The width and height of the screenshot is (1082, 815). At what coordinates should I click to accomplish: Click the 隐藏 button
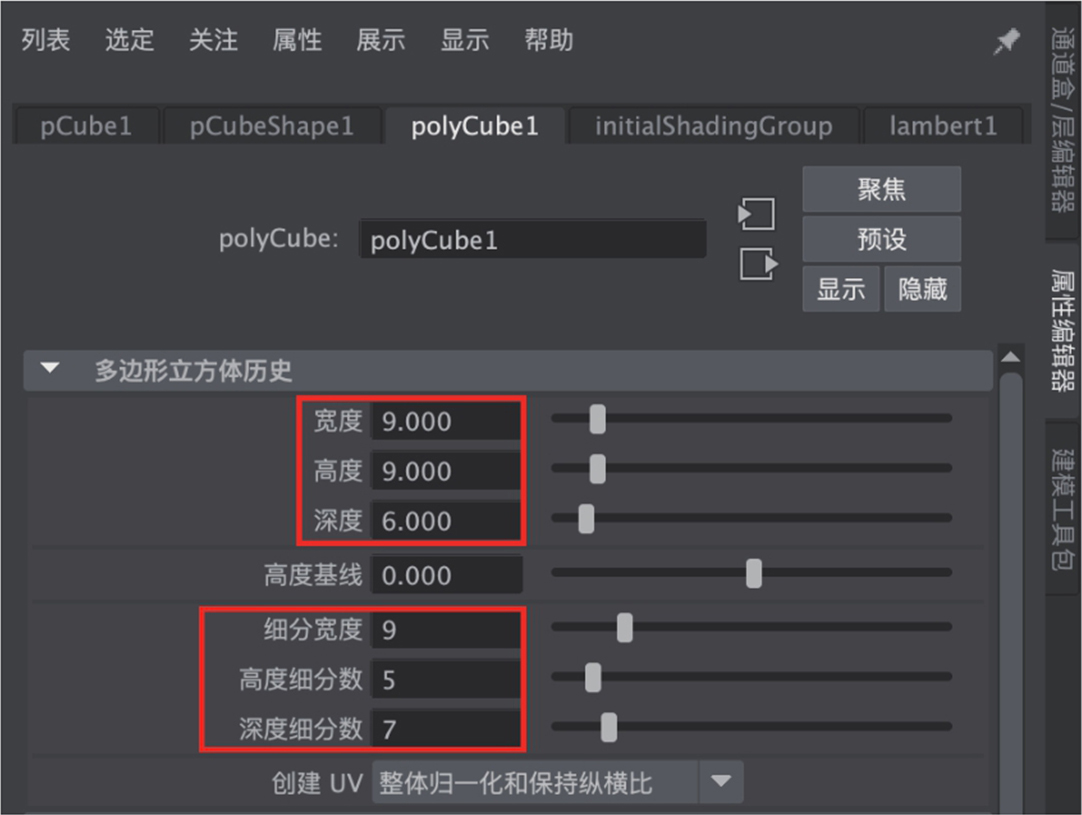pyautogui.click(x=922, y=289)
